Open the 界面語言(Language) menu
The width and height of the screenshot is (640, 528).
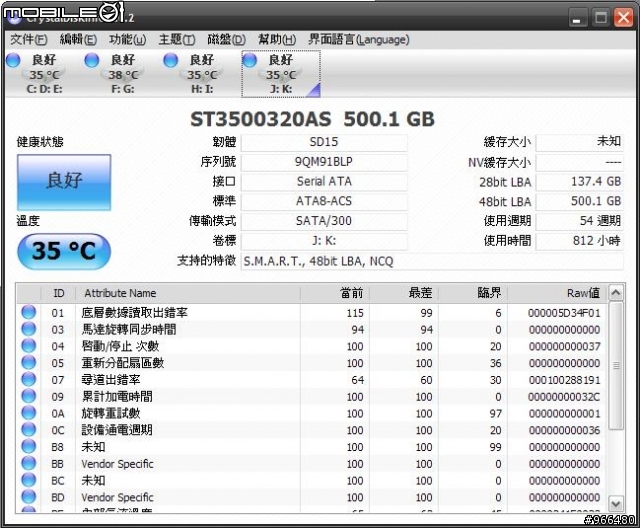click(359, 40)
